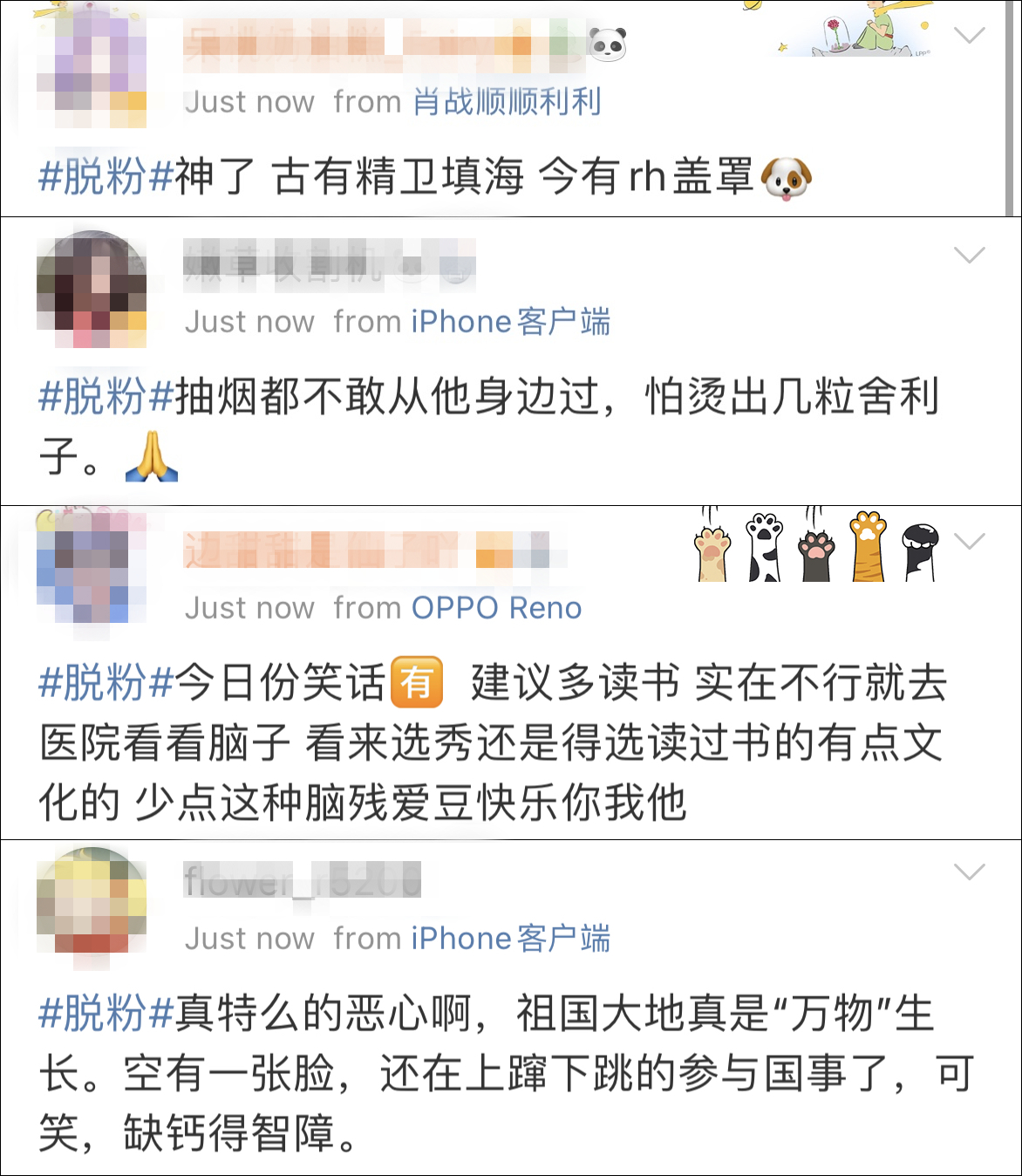Open iPhone客户端 link in the second post

[x=511, y=322]
